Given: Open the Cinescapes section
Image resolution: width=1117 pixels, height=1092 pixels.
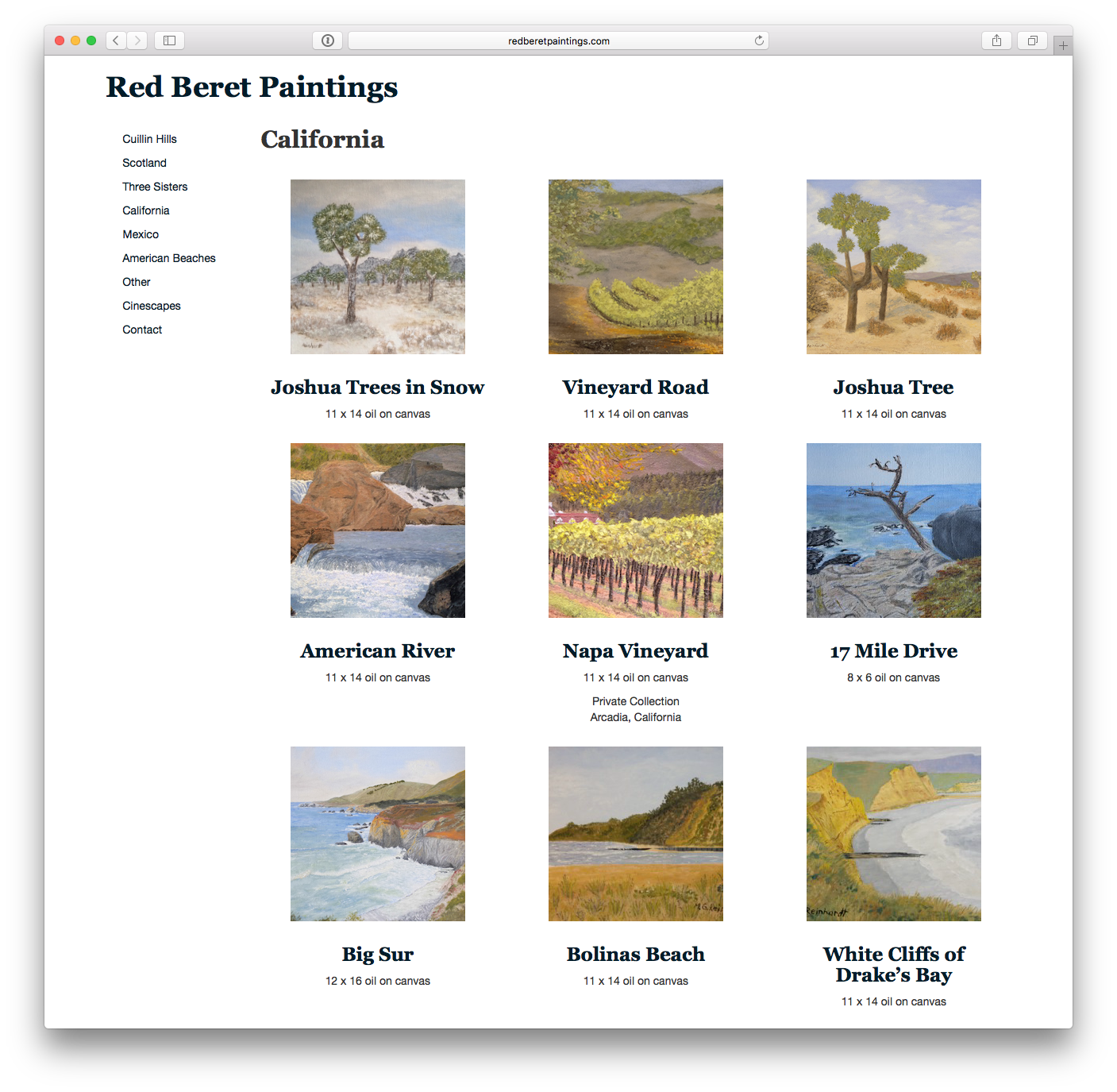Looking at the screenshot, I should coord(152,306).
